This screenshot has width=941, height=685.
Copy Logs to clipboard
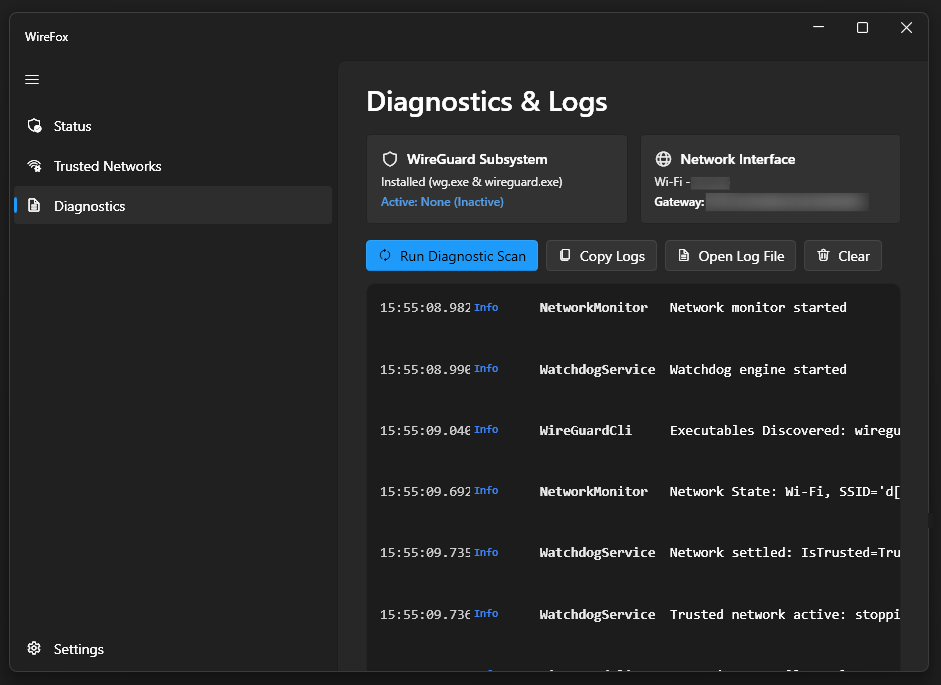click(601, 256)
